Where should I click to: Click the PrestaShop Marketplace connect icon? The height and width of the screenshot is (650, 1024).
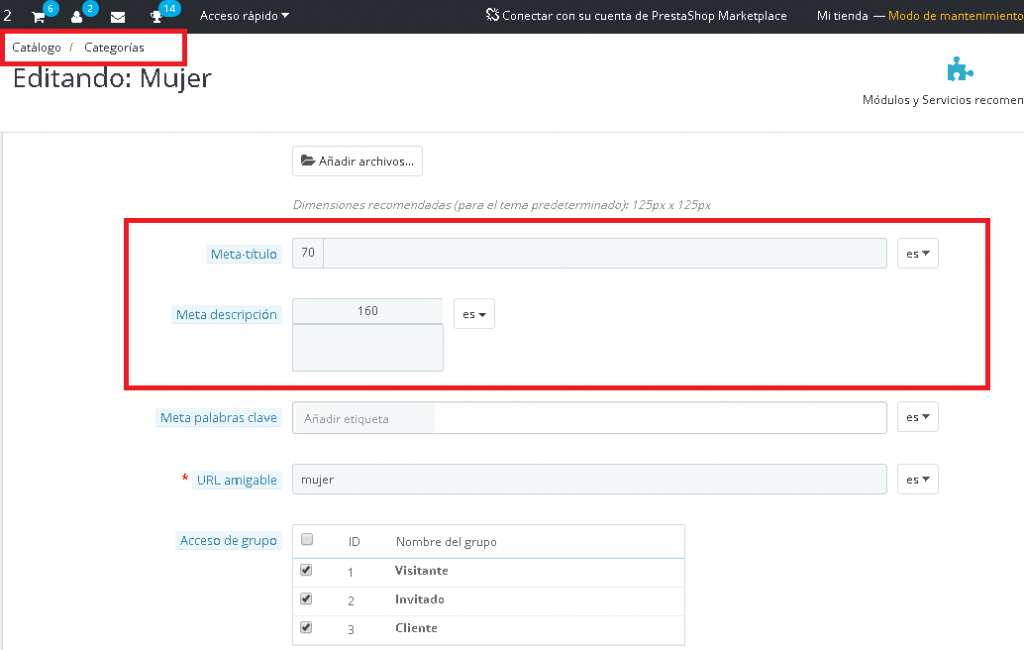(x=492, y=16)
